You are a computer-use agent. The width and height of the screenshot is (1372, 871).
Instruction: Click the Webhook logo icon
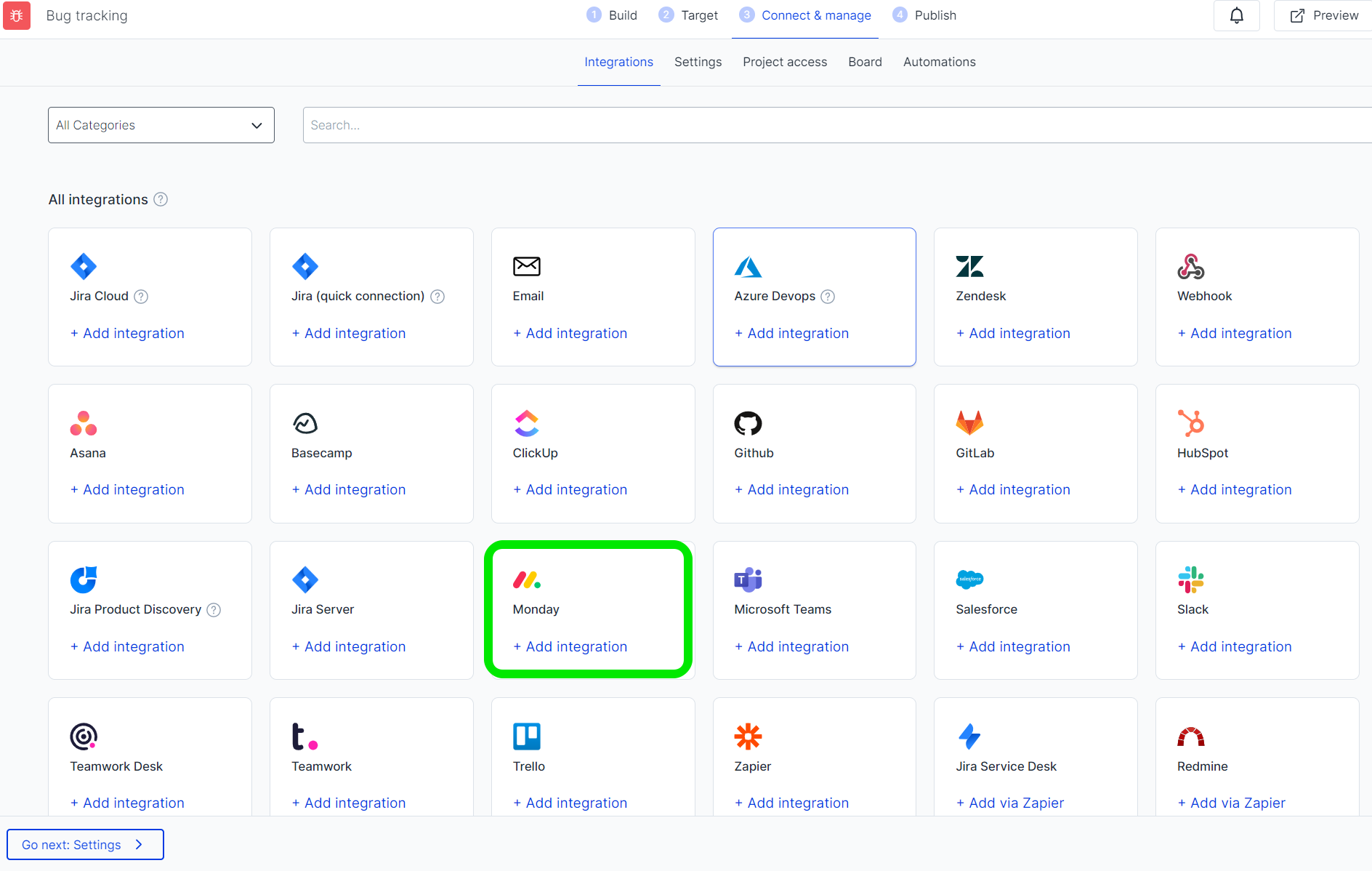(1191, 266)
